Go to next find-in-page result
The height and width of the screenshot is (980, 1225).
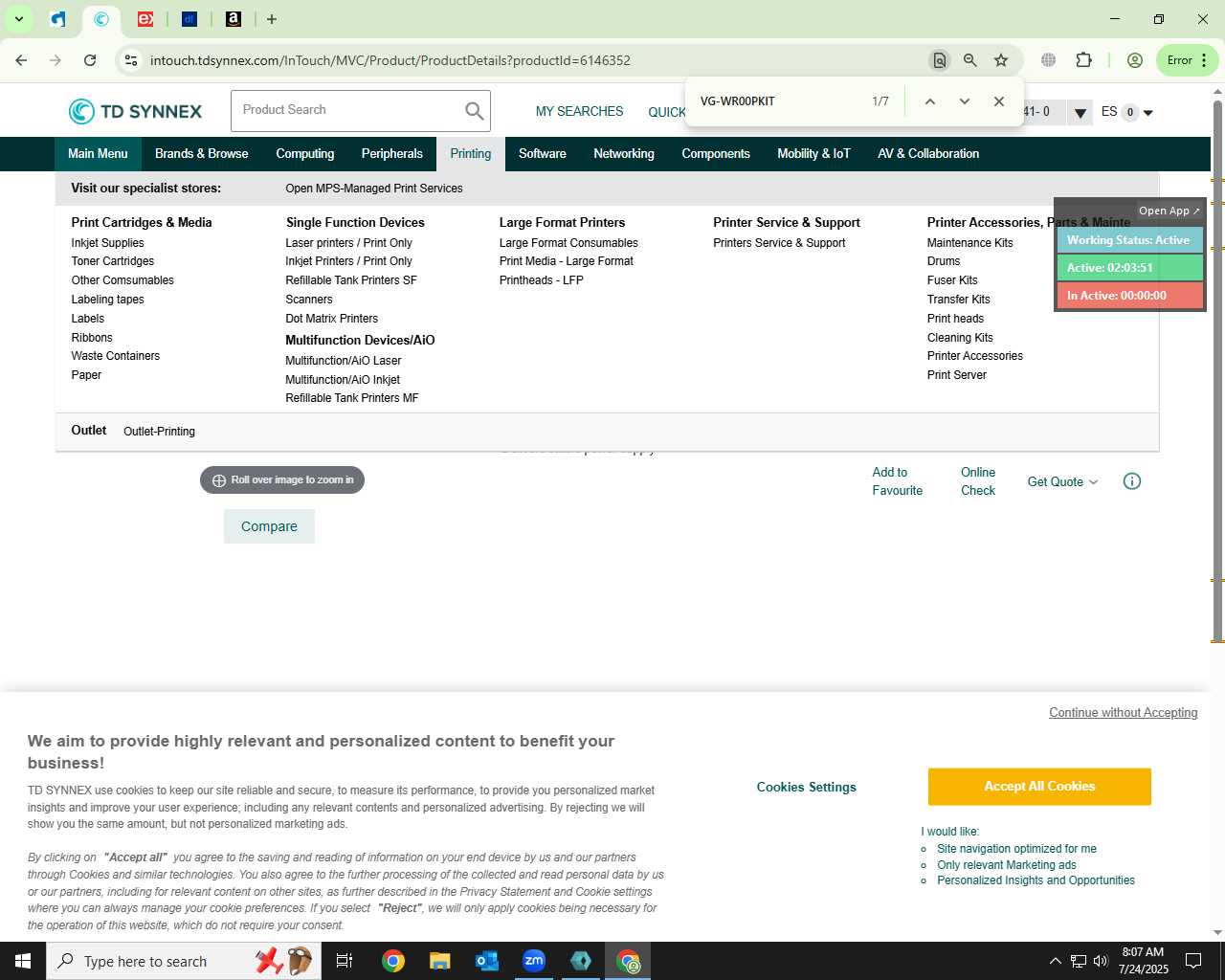(964, 101)
